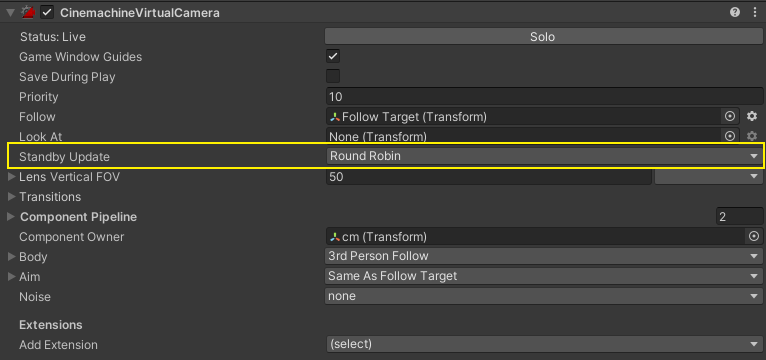Click the Follow Target (Transform) field
The image size is (766, 360).
(523, 117)
